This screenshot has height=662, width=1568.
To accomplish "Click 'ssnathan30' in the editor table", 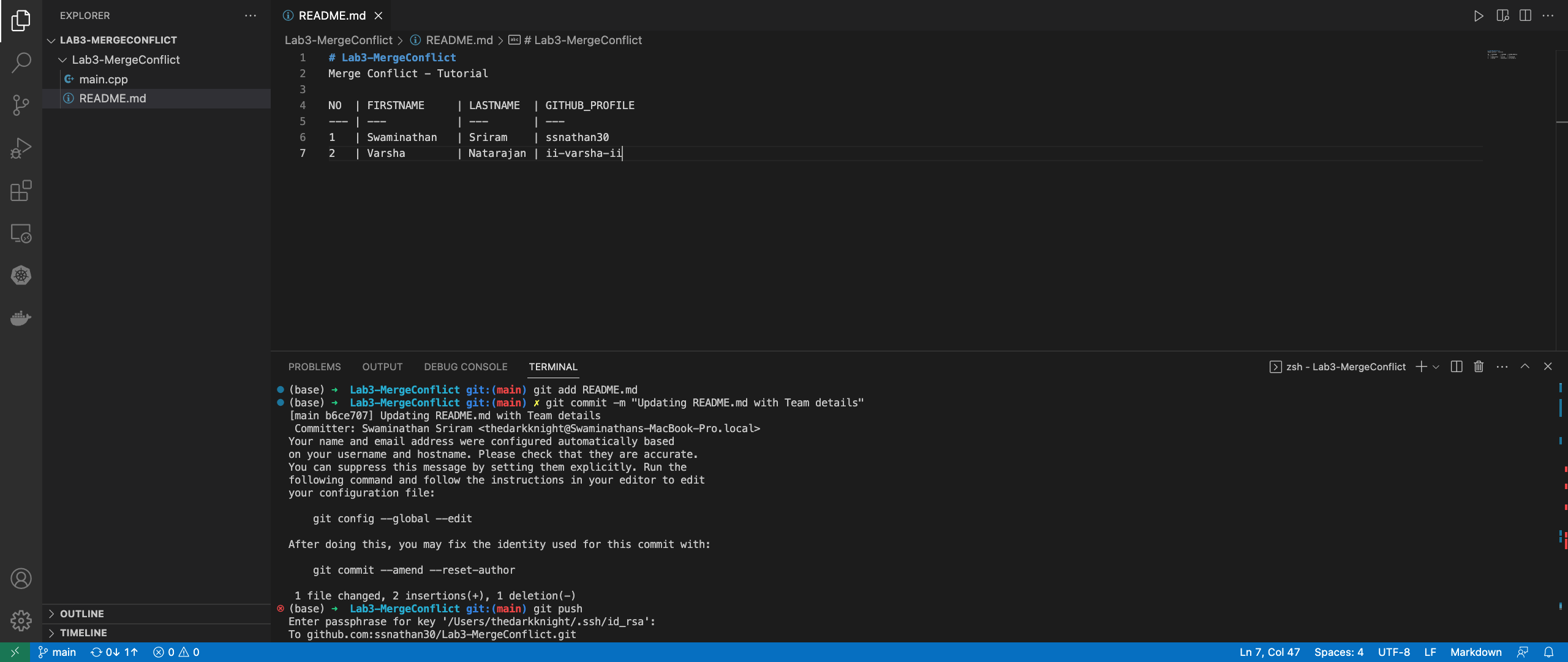I will click(577, 137).
